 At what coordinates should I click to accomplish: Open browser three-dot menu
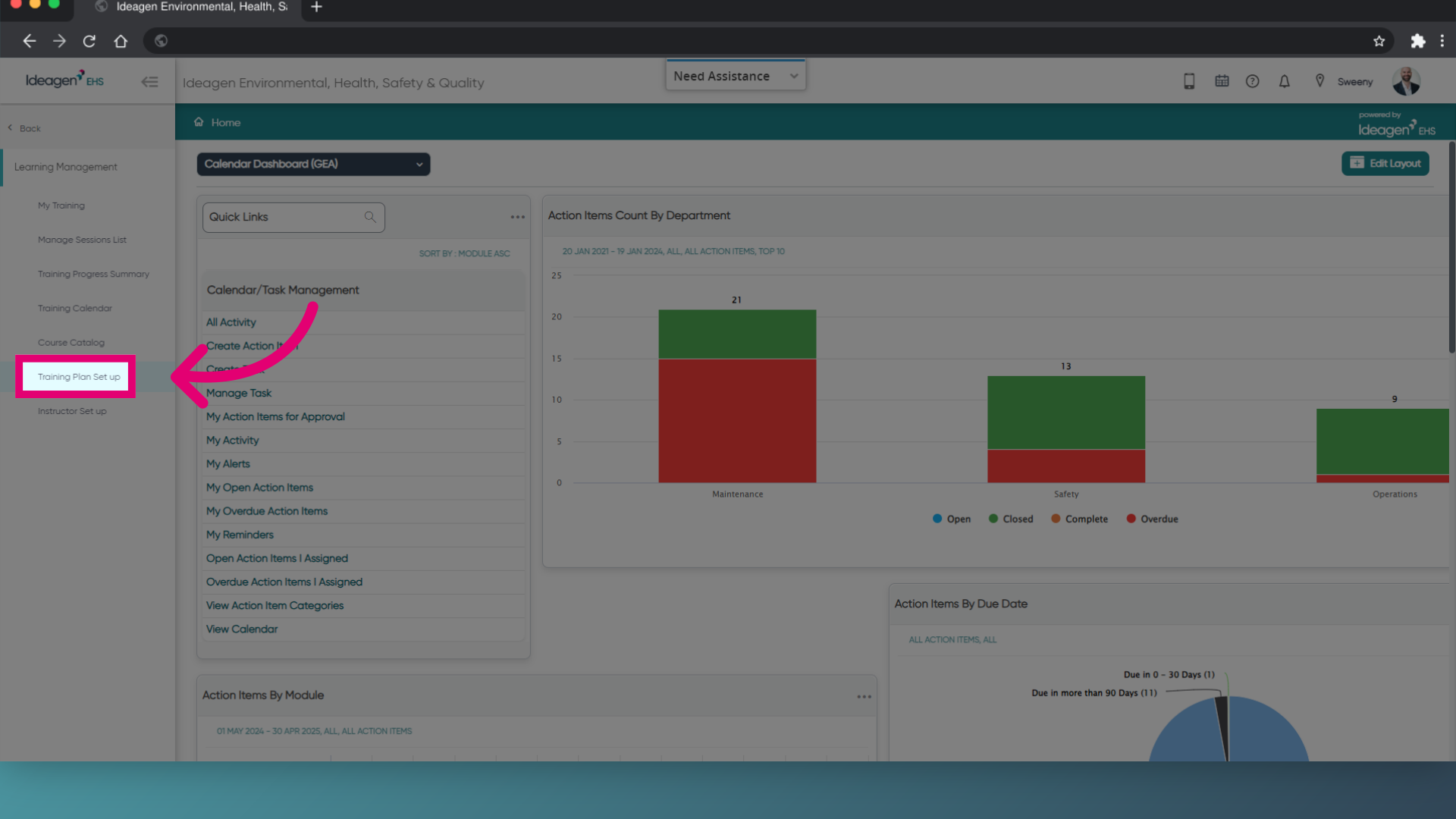click(x=1442, y=41)
